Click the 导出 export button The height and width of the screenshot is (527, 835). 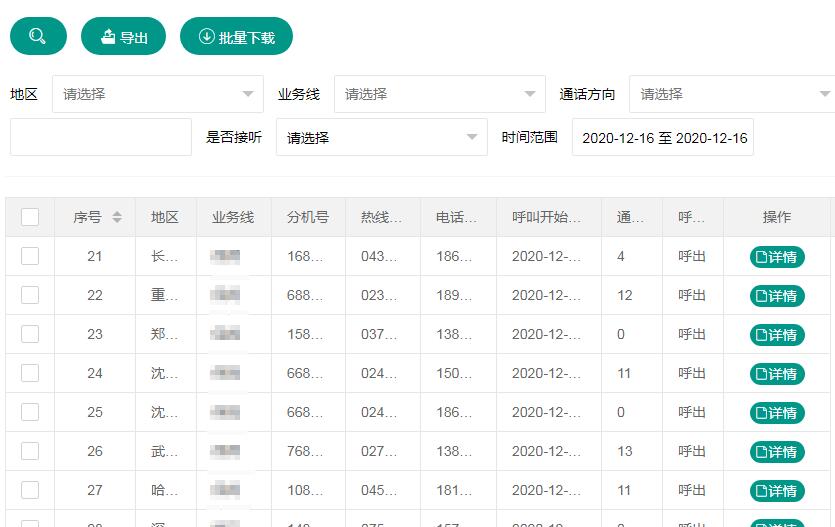123,37
